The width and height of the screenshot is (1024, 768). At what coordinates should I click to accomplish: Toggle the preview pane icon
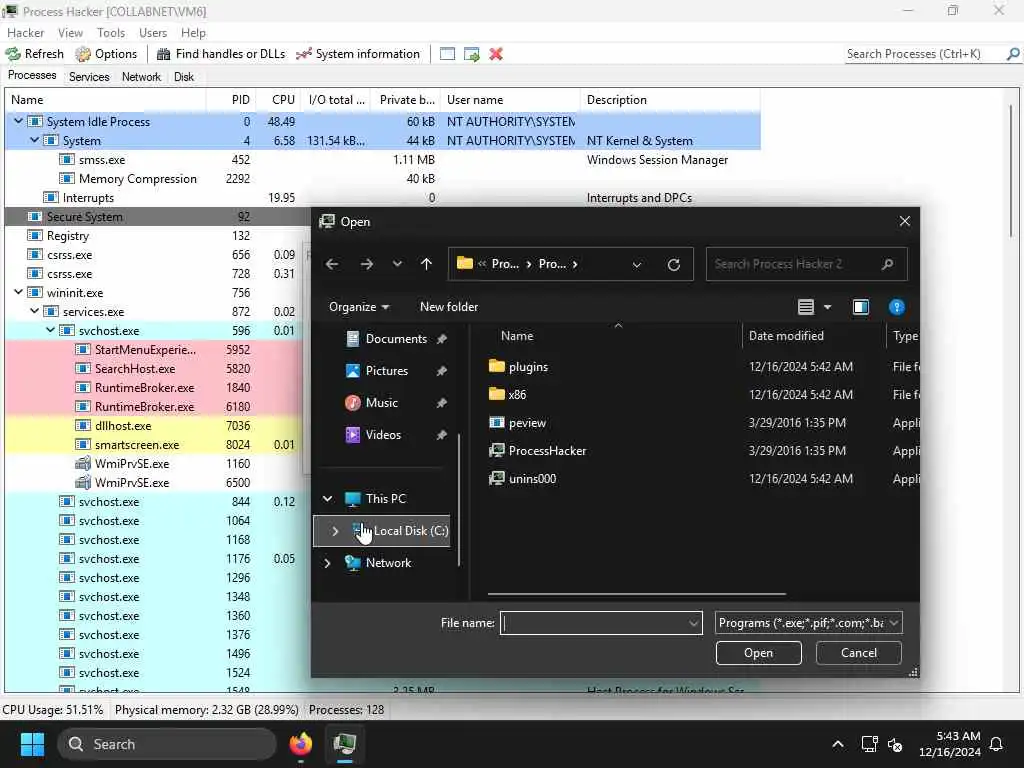[861, 307]
